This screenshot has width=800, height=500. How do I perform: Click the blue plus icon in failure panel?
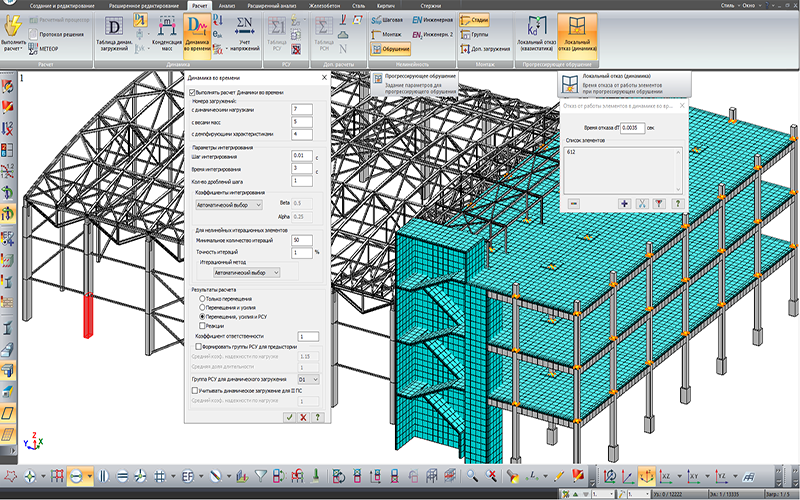[x=624, y=203]
